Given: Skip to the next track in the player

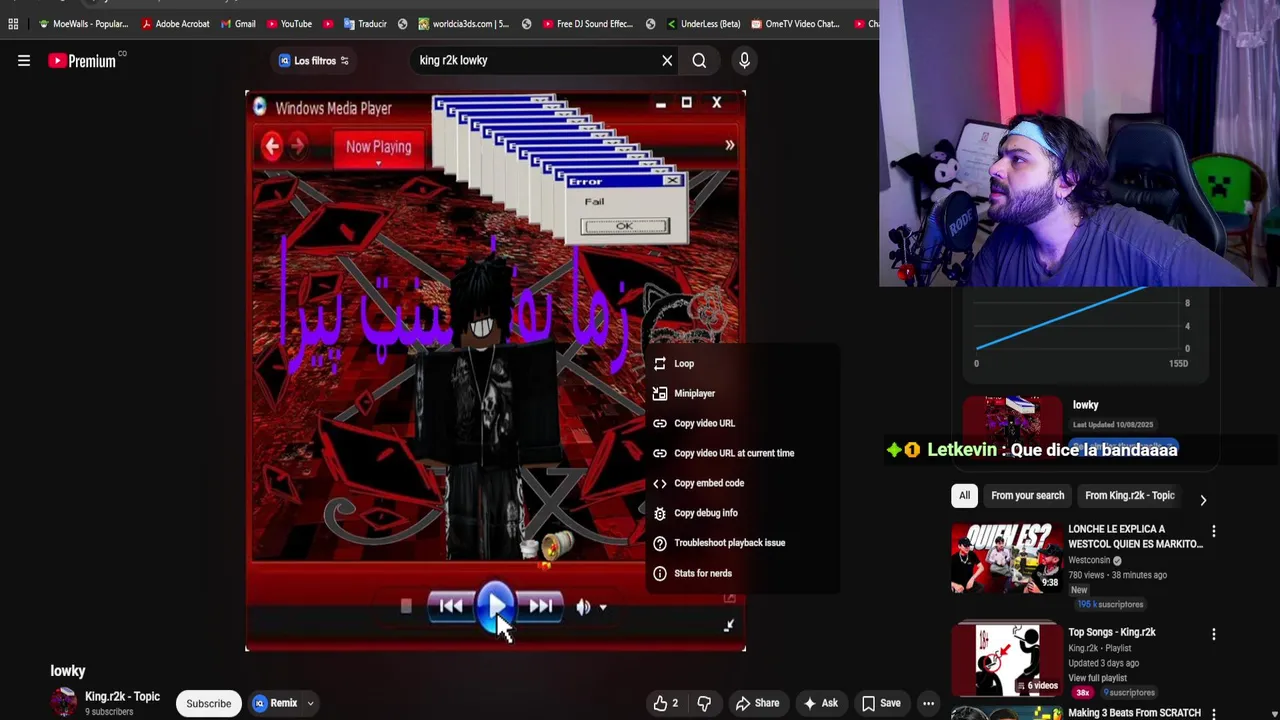Looking at the screenshot, I should 540,606.
